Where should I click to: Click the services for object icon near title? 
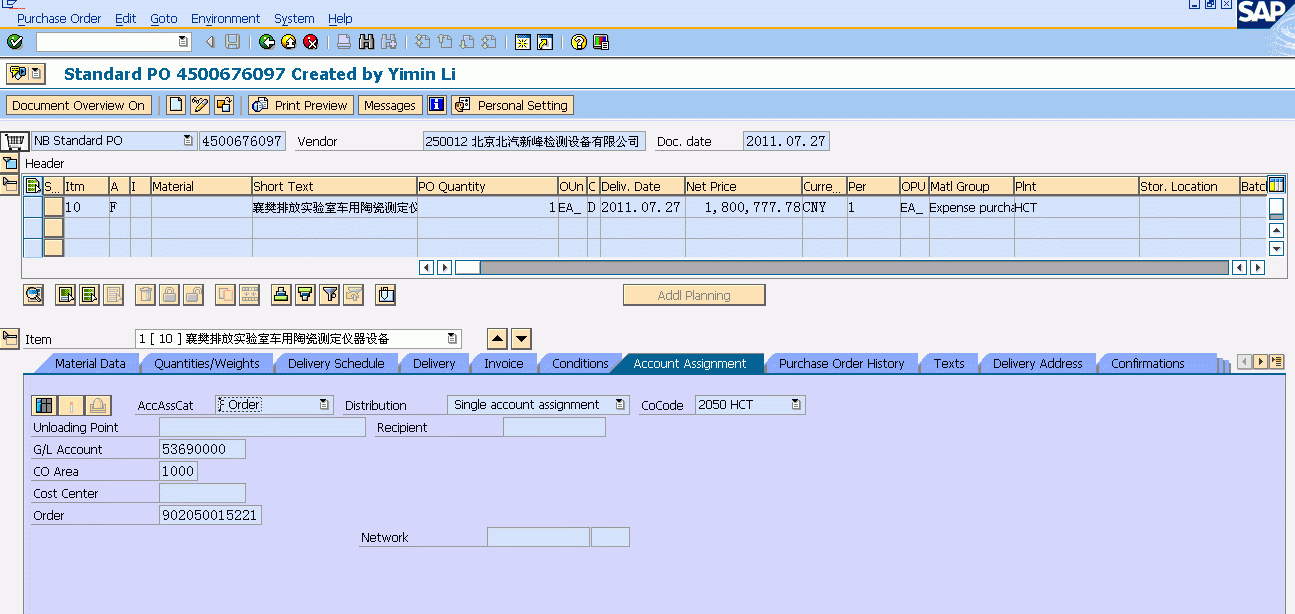[26, 73]
